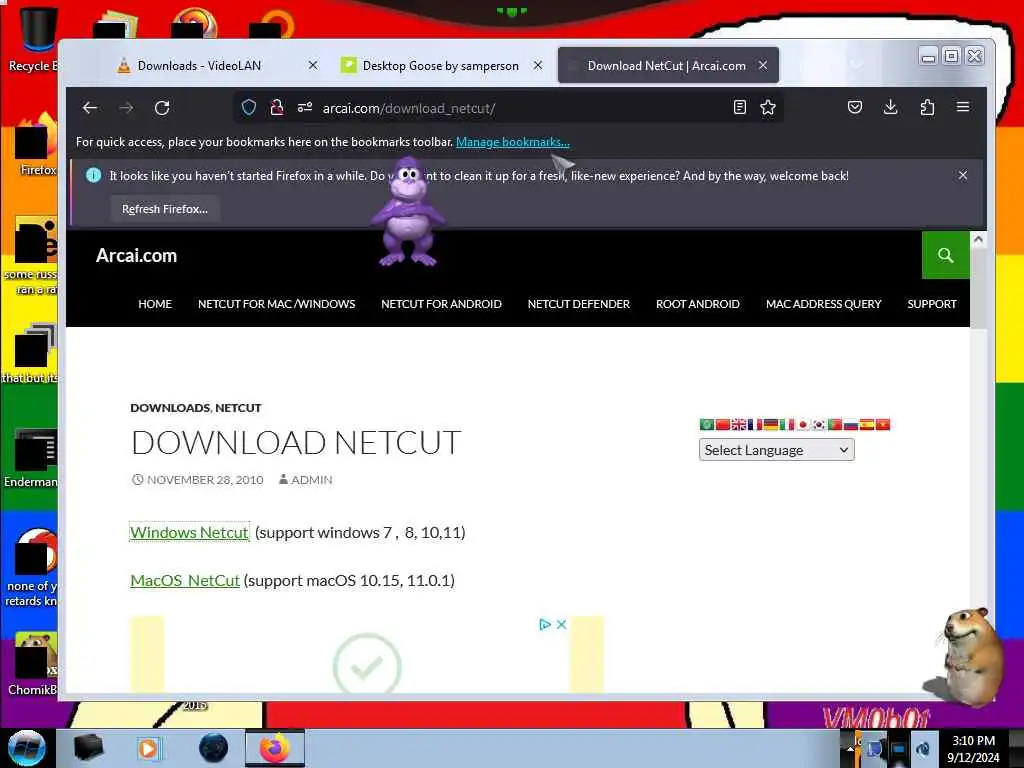This screenshot has height=768, width=1024.
Task: Click the taskbar clock showing 3:10 PM
Action: pos(973,748)
